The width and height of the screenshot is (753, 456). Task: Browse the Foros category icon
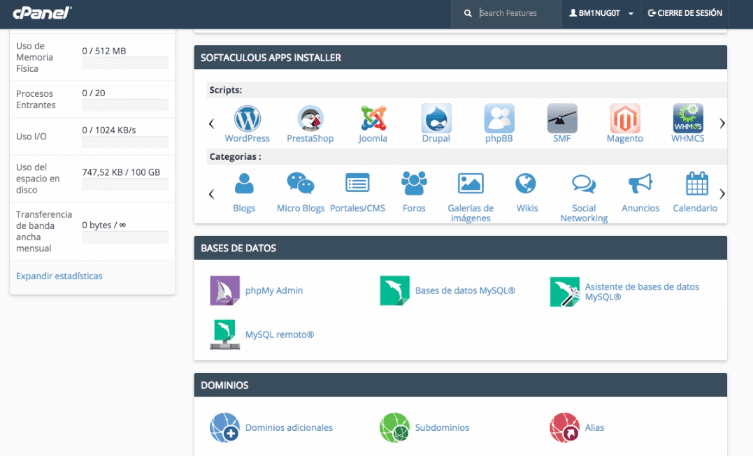coord(414,183)
